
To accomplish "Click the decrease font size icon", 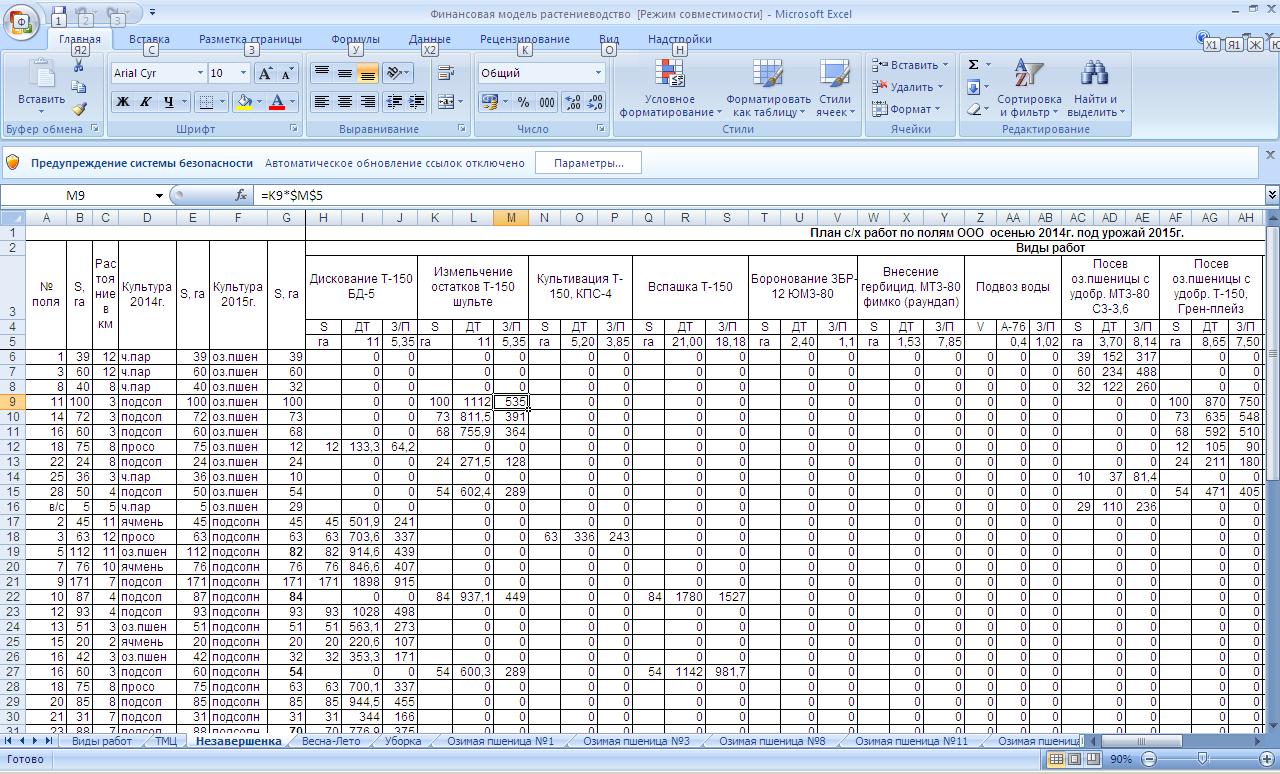I will click(287, 73).
